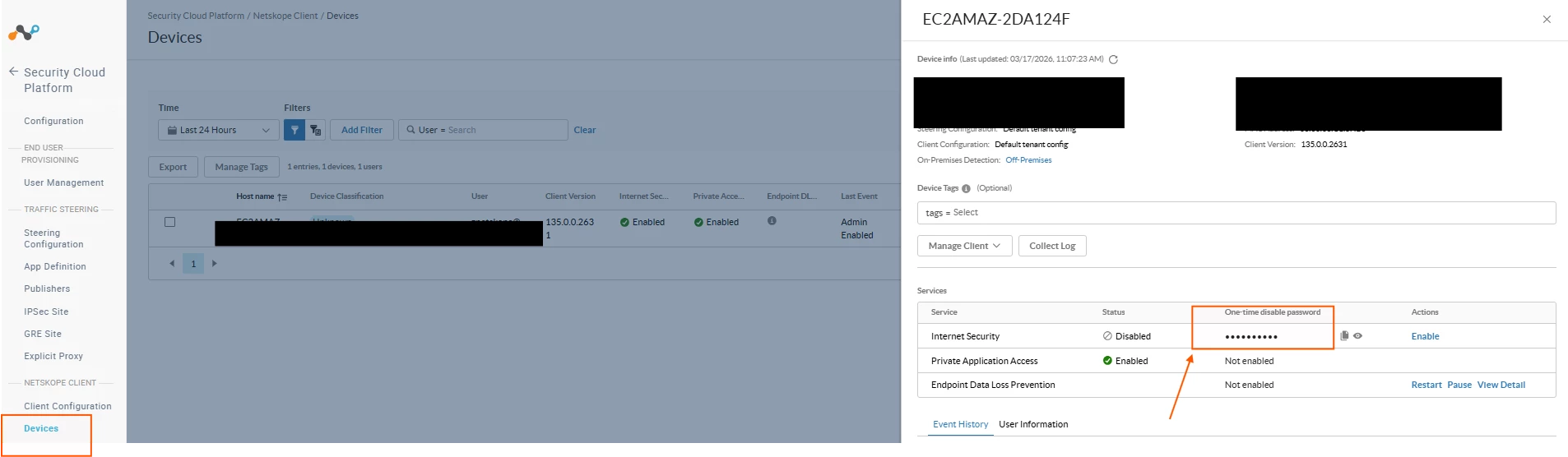
Task: Open GRE Site in the sidebar
Action: click(x=43, y=334)
